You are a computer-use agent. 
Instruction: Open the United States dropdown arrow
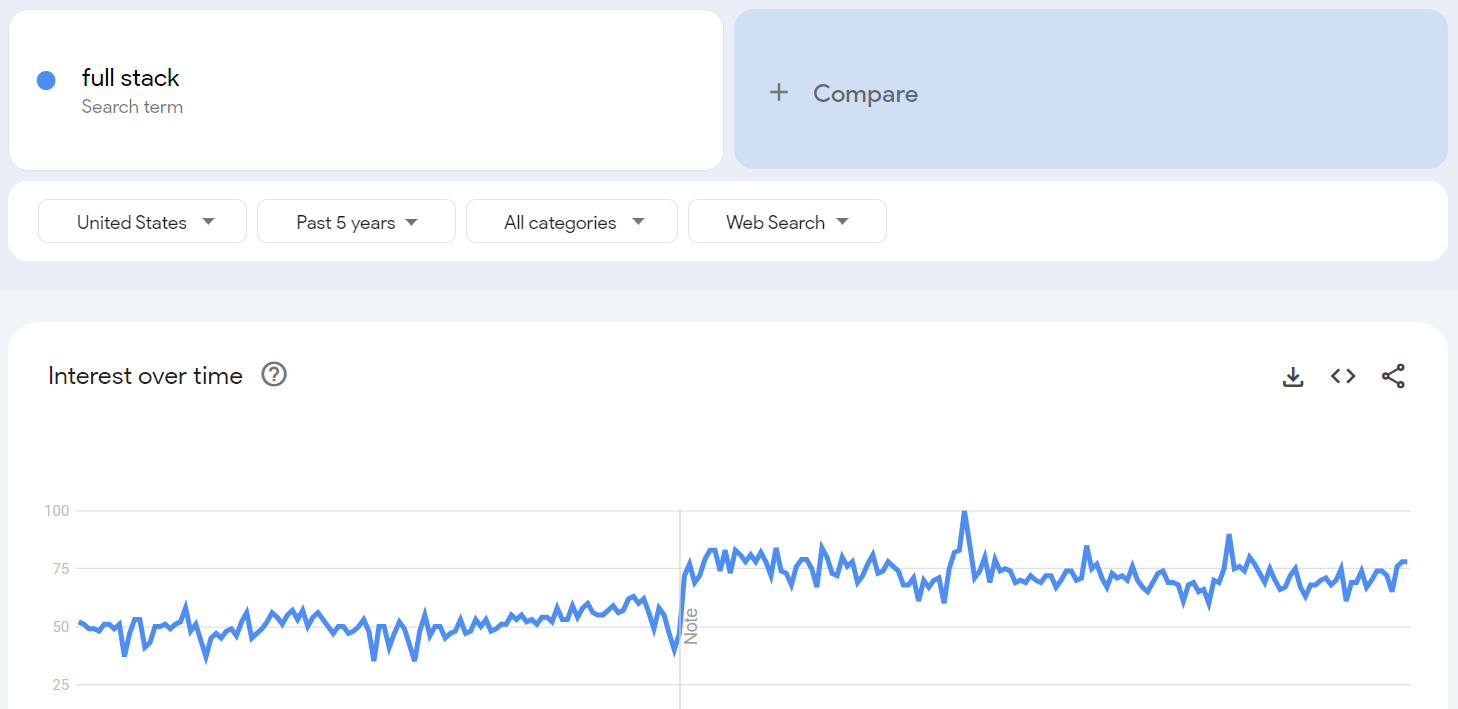(206, 221)
